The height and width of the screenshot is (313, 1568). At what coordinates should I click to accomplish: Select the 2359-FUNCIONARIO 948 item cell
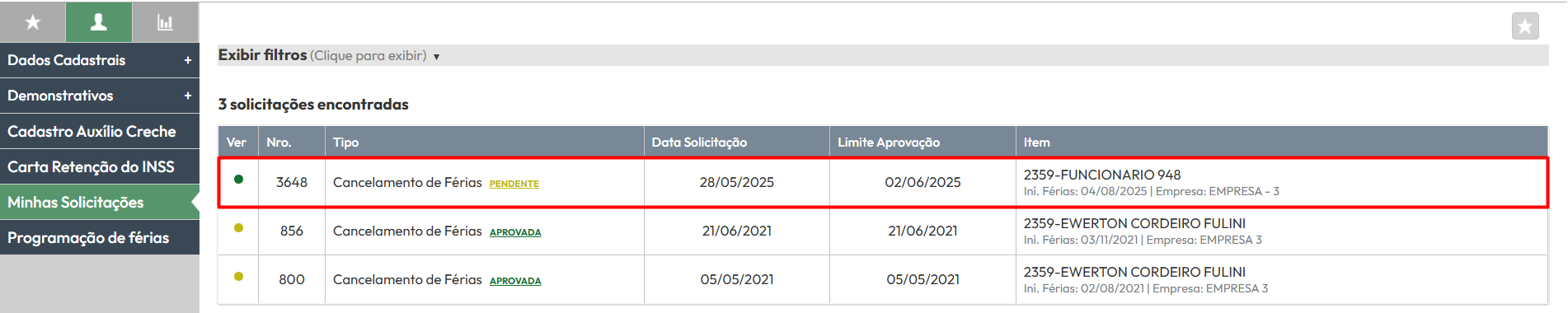click(1281, 183)
